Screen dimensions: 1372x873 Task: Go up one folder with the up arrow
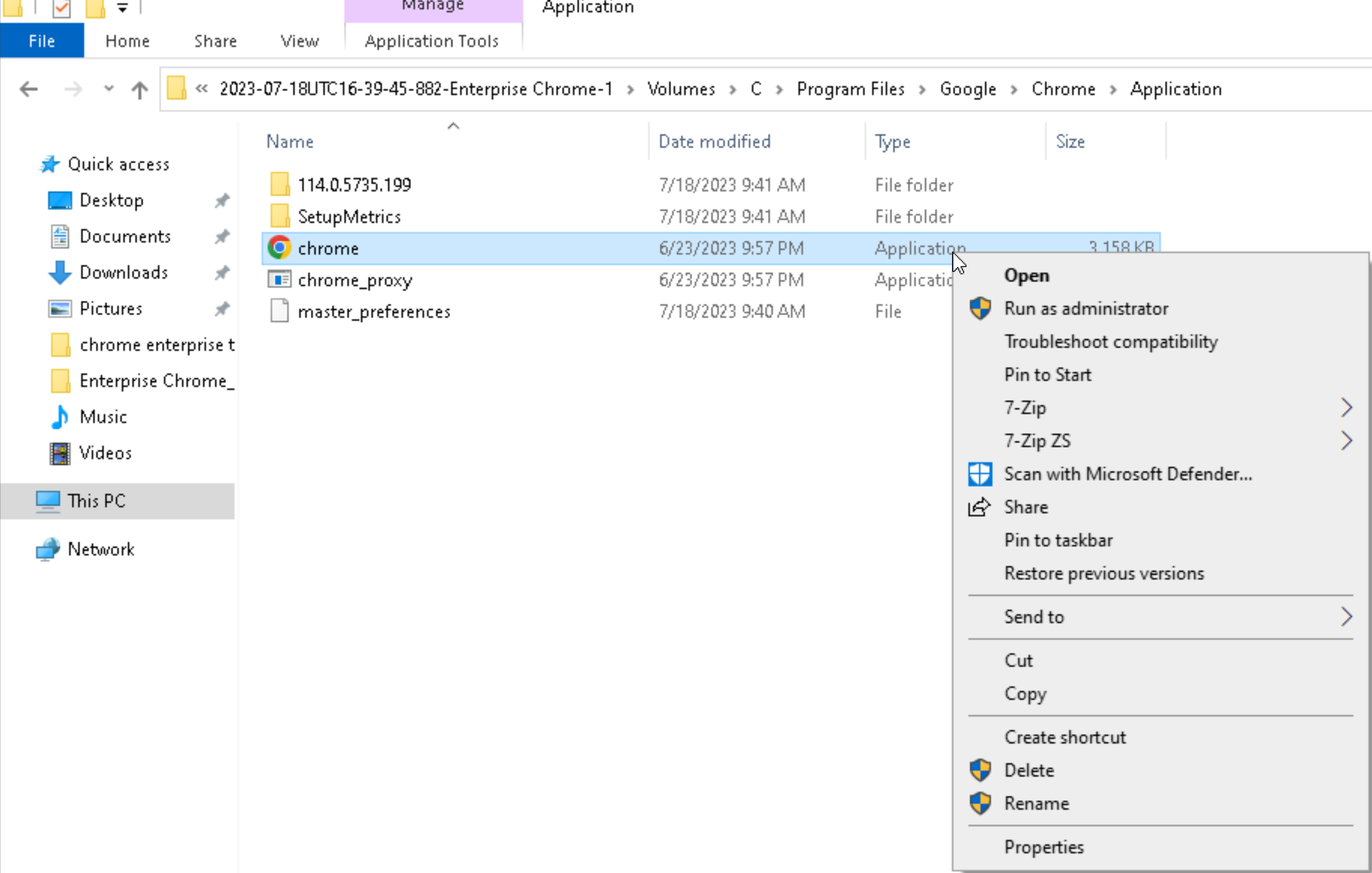coord(140,90)
